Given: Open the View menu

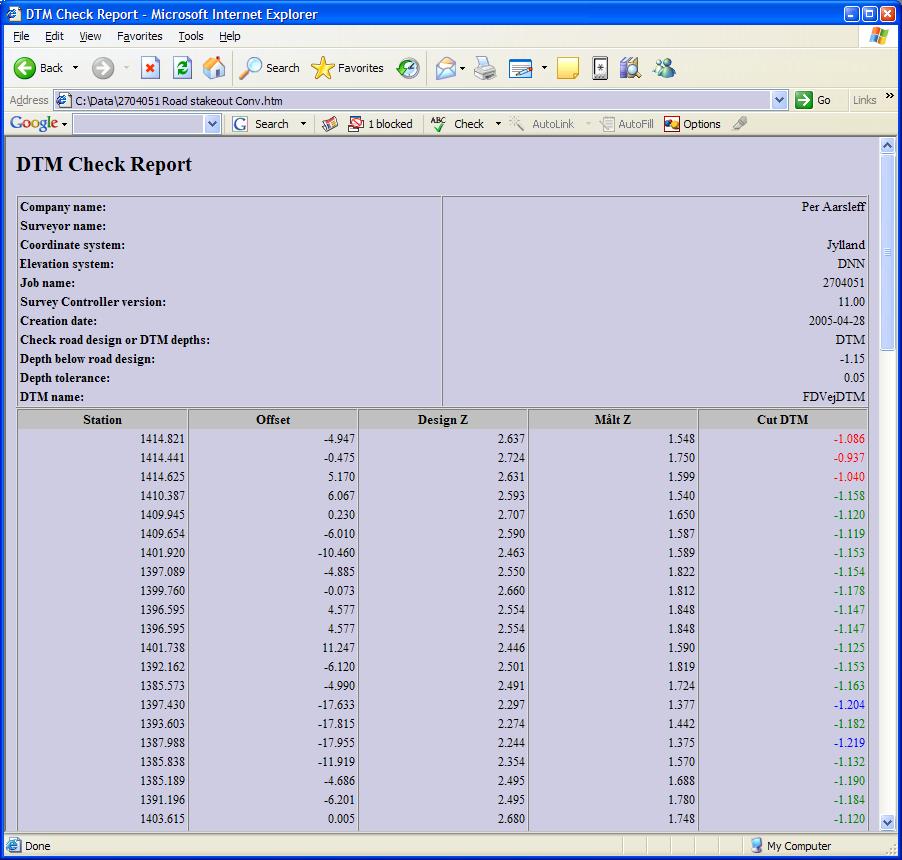Looking at the screenshot, I should point(90,36).
